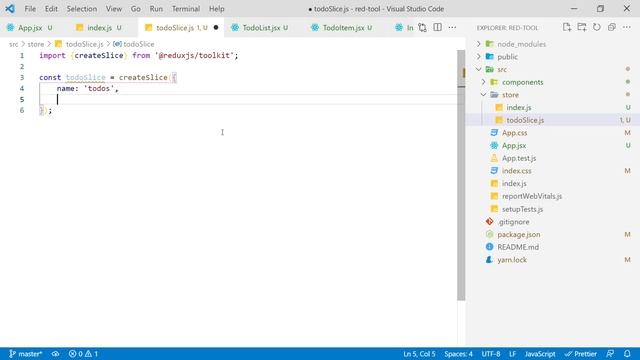The image size is (640, 360).
Task: Expand the components folder
Action: coord(522,82)
